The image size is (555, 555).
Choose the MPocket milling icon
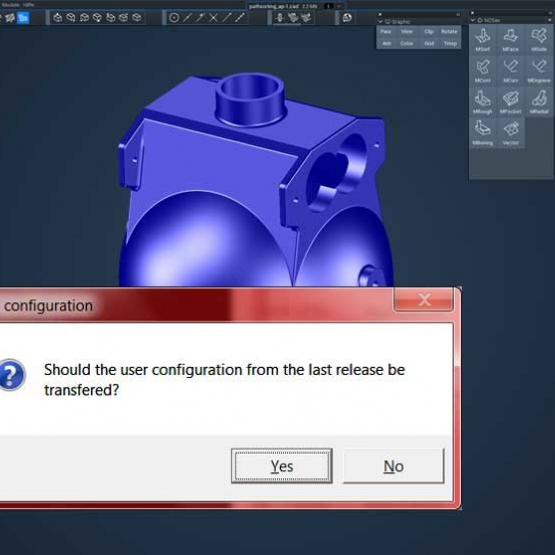[x=510, y=102]
